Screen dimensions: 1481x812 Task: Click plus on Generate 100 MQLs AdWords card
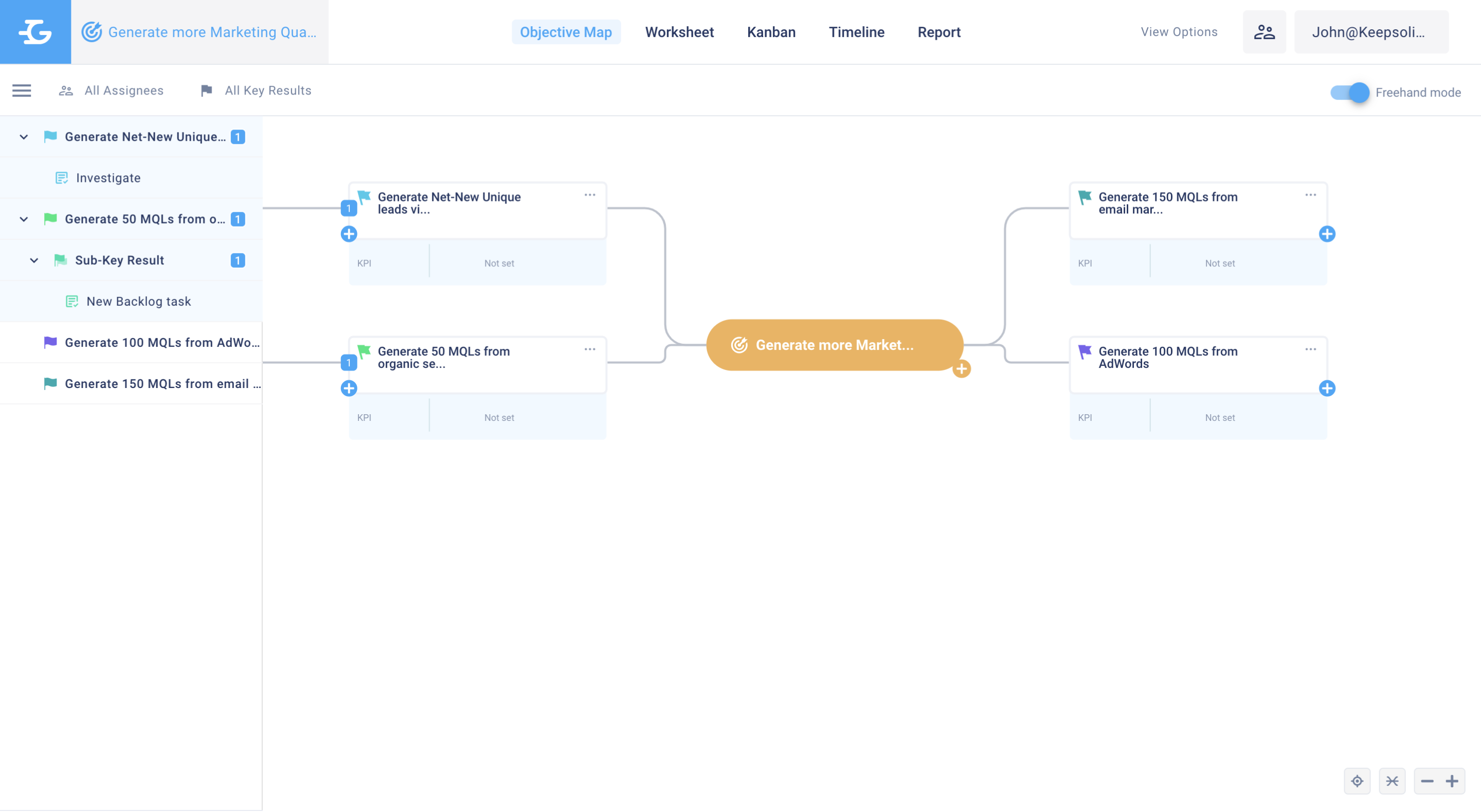pos(1327,389)
